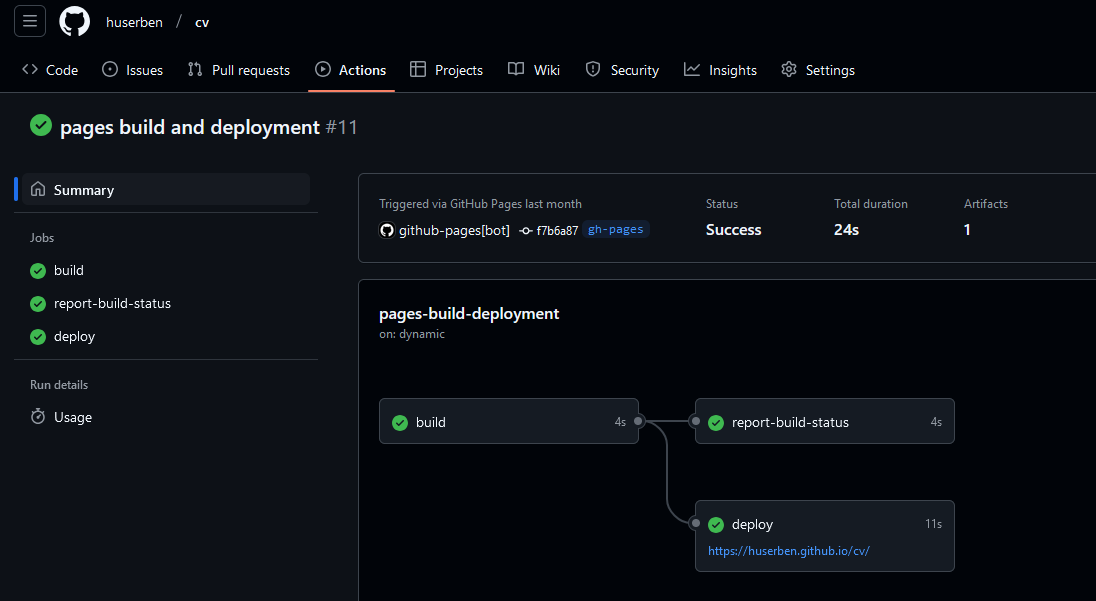Click the Success status text
The height and width of the screenshot is (601, 1096).
733,230
